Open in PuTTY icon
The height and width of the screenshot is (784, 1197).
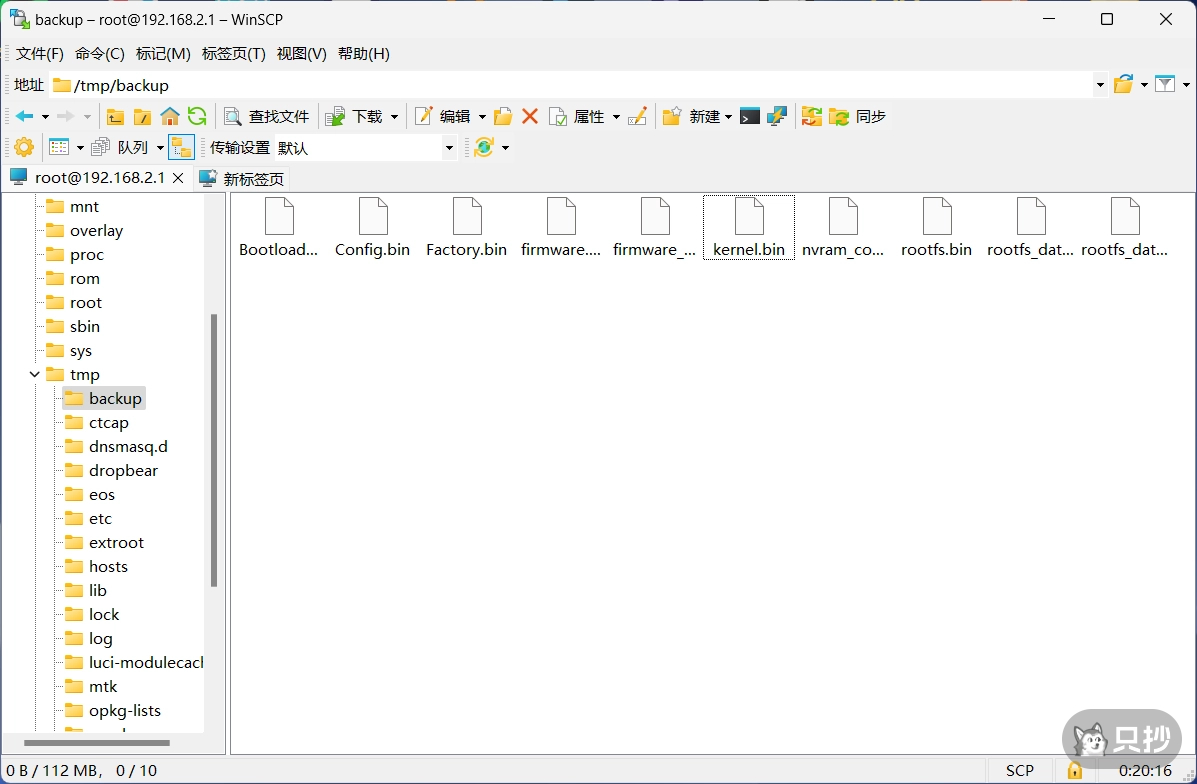click(777, 117)
